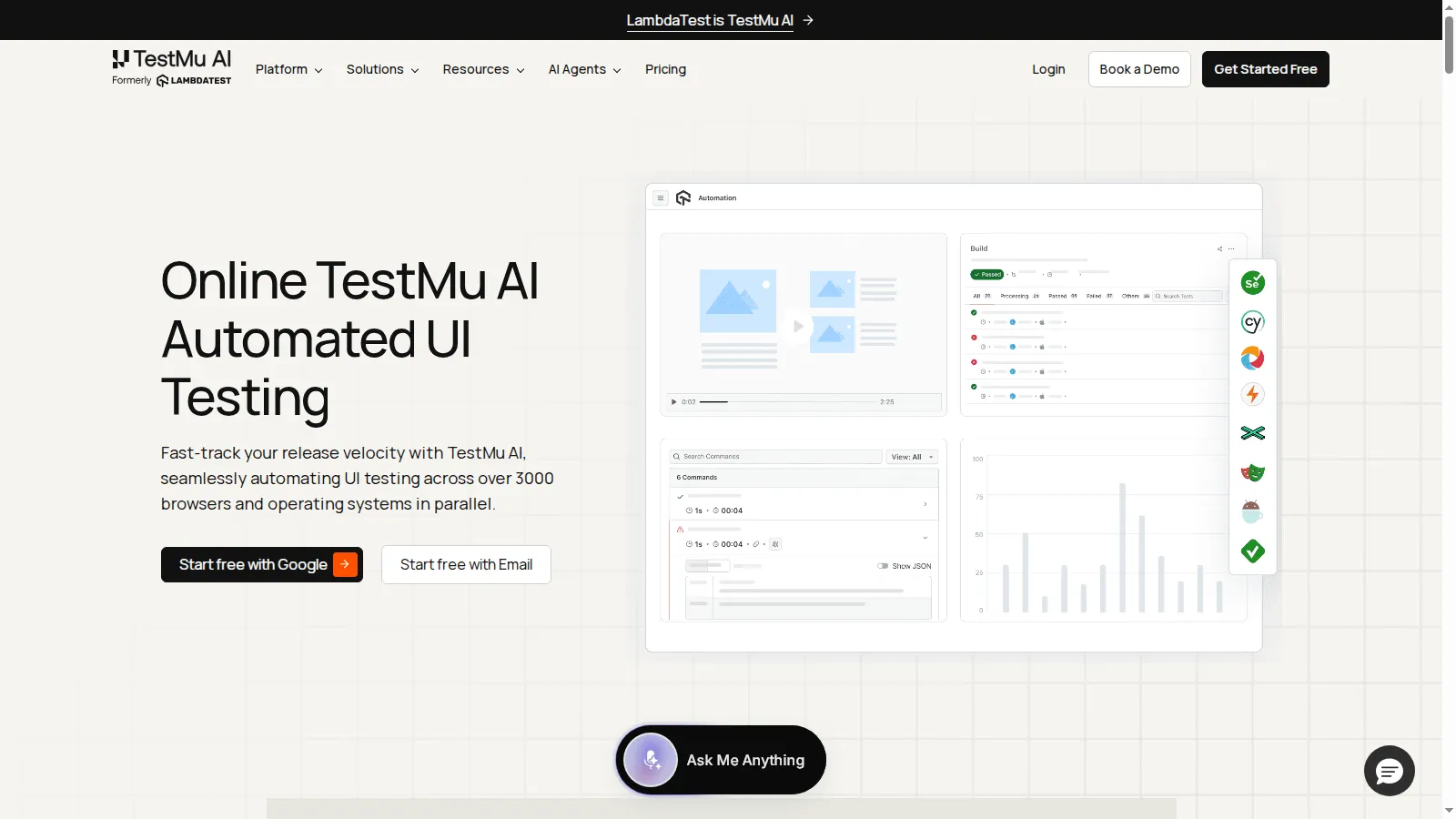Click the share icon in Build panel
Image resolution: width=1456 pixels, height=819 pixels.
tap(1219, 248)
